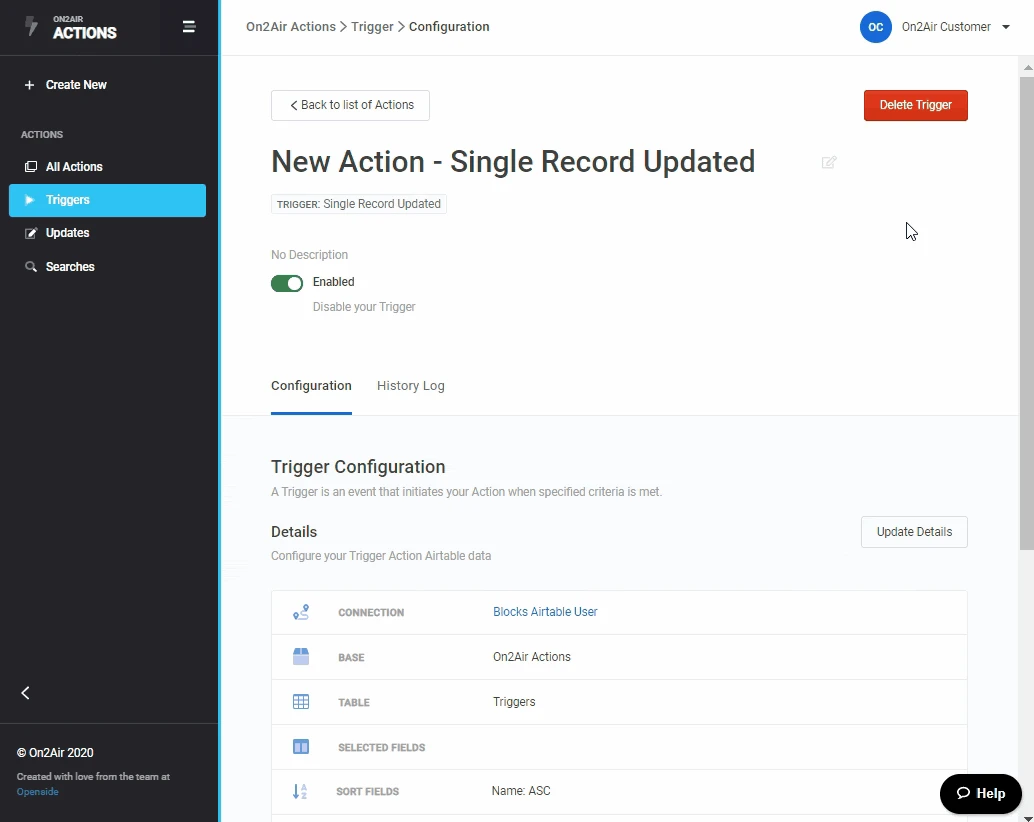Open the Updates menu item in sidebar
Screen dimensions: 1034x822
pyautogui.click(x=67, y=233)
